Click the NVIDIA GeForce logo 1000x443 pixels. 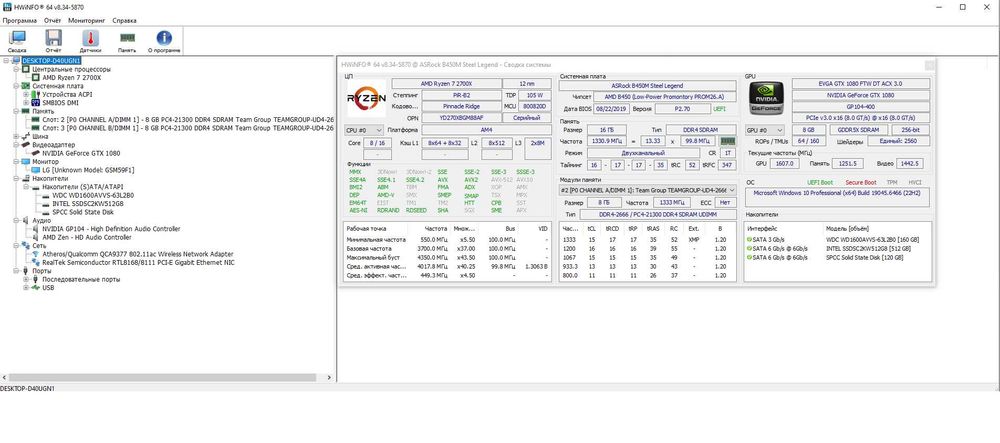(x=766, y=100)
